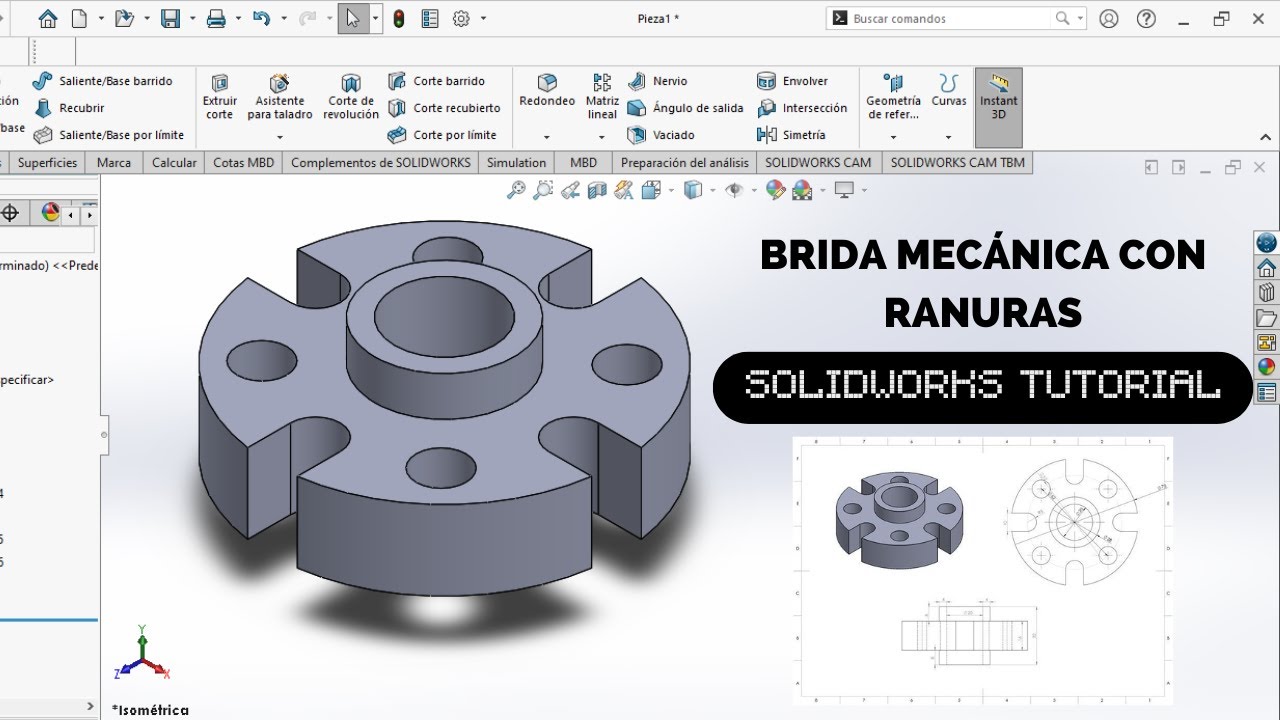Apply Ángulo de salida draft

coord(685,108)
